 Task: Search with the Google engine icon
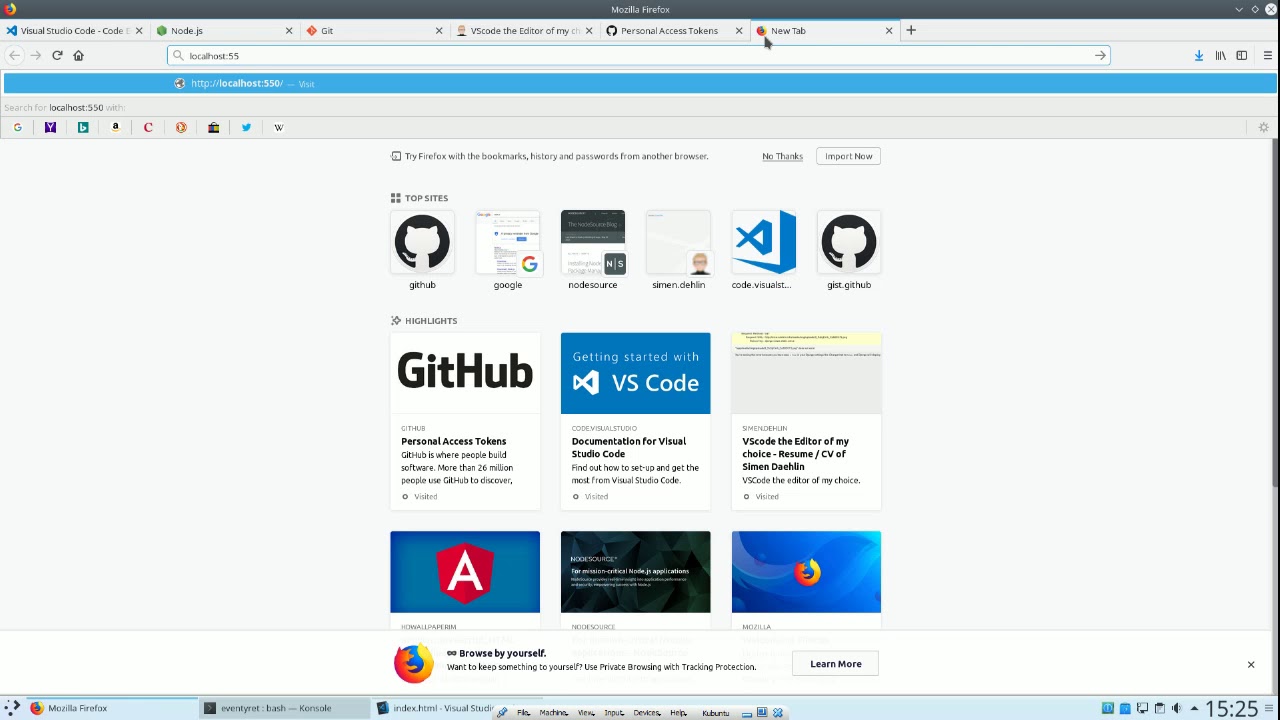[17, 127]
